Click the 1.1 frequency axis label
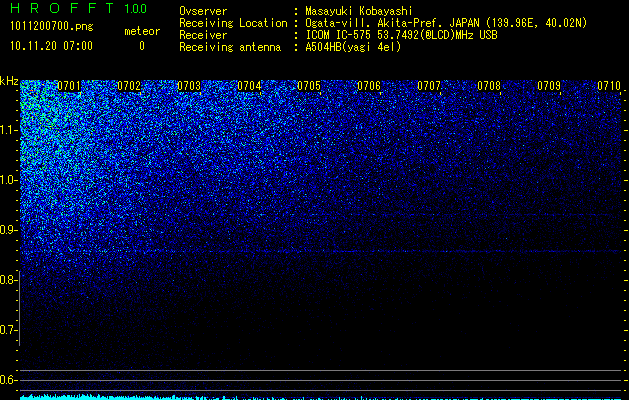The image size is (629, 400). click(x=8, y=130)
